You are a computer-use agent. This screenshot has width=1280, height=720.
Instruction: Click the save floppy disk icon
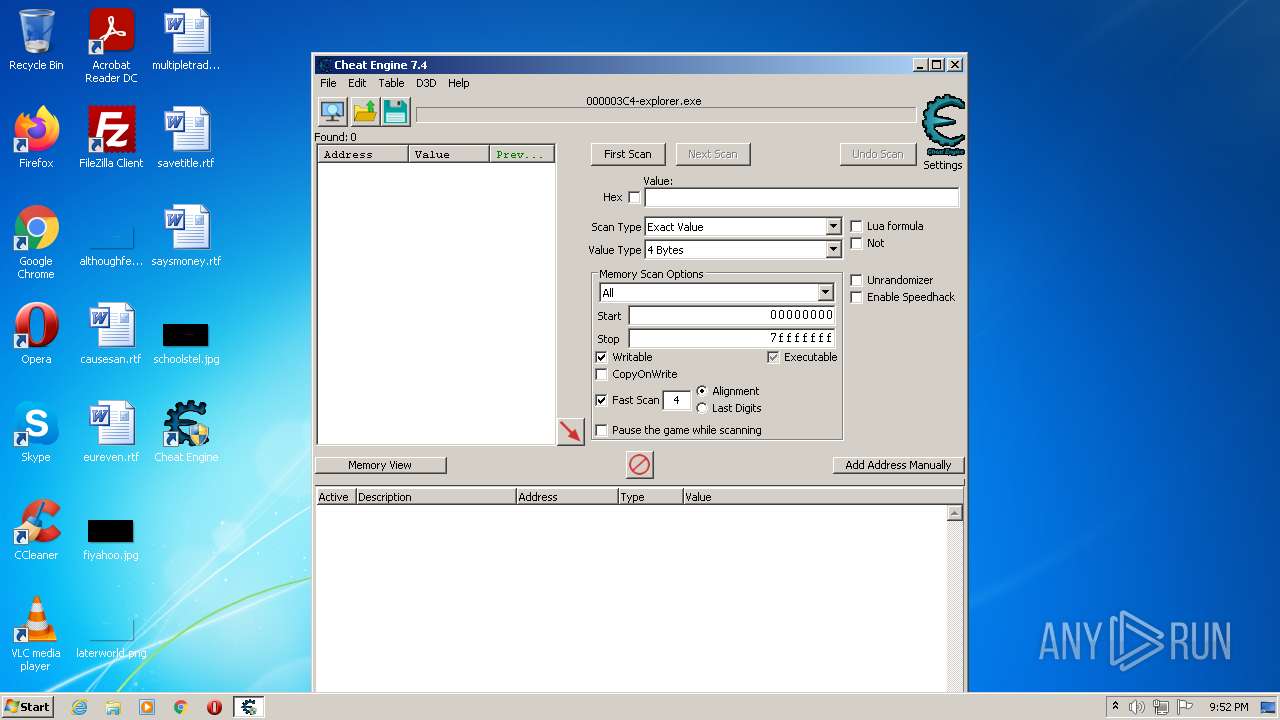[x=396, y=111]
